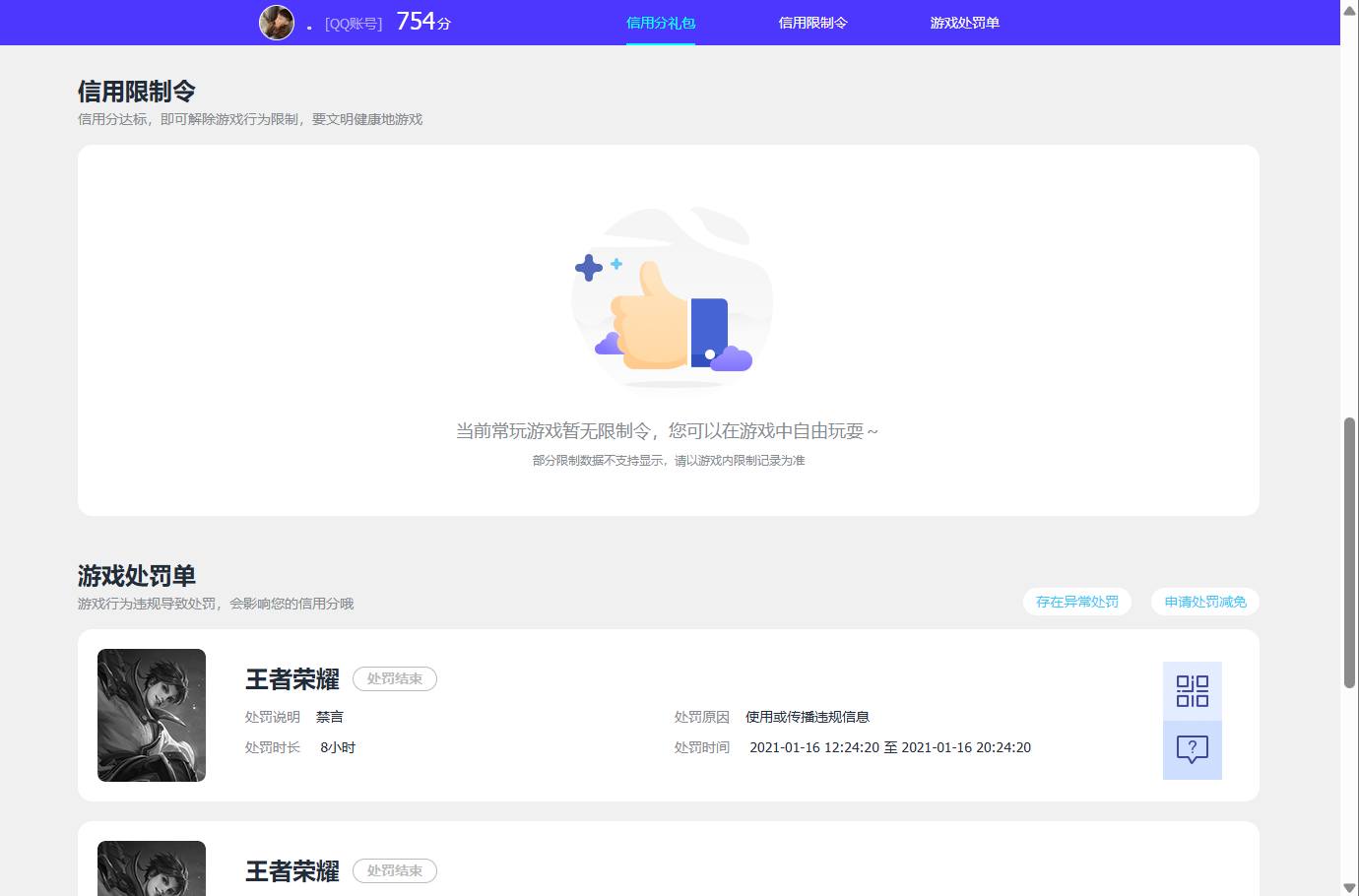The image size is (1359, 896).
Task: Click the 王者荣耀 title on the first penalty card
Action: click(291, 678)
